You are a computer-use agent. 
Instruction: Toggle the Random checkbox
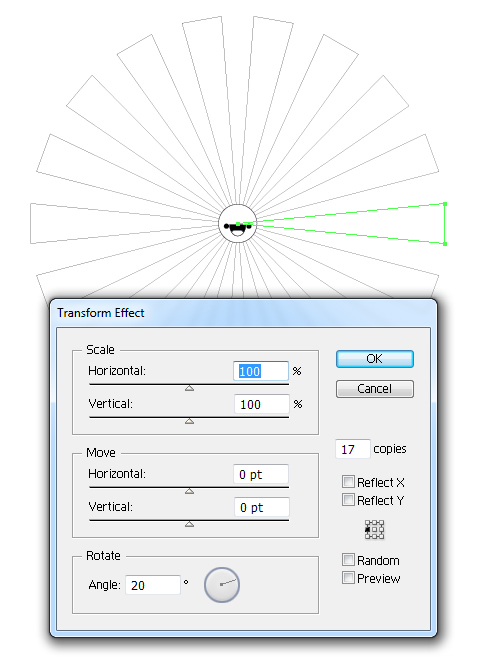[348, 559]
